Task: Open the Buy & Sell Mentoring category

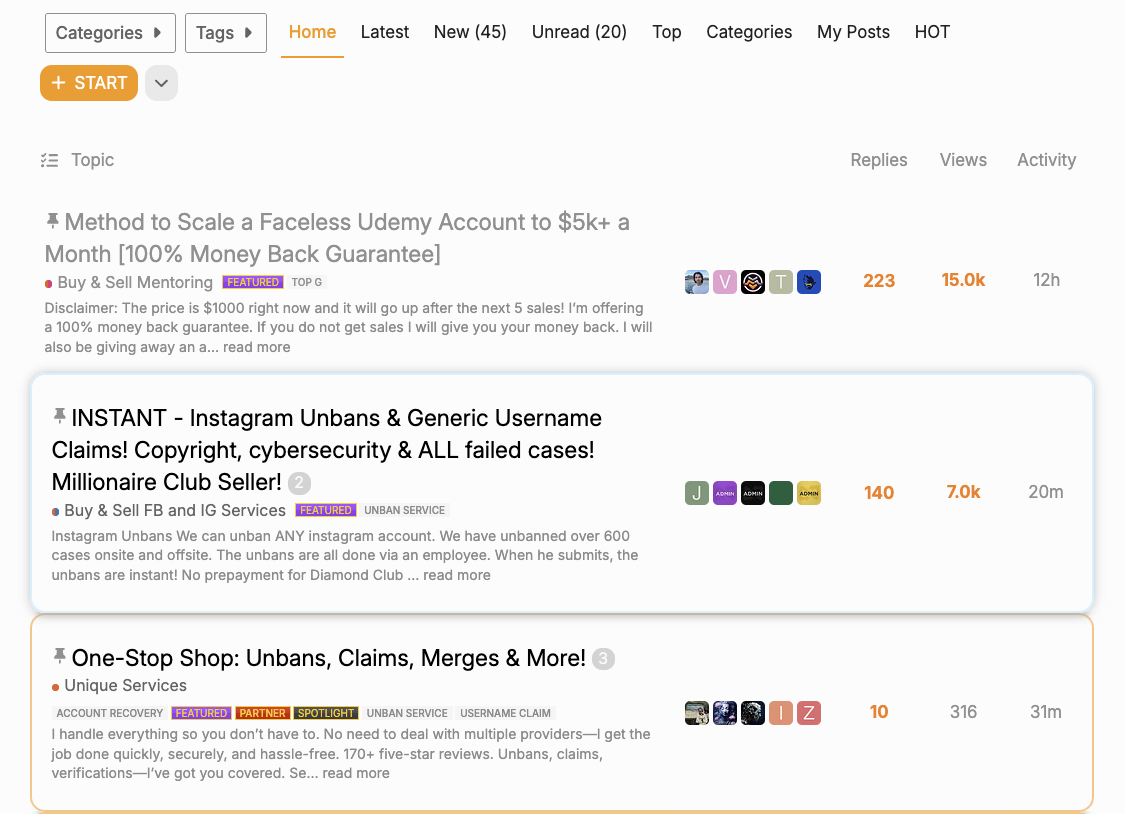Action: tap(135, 283)
